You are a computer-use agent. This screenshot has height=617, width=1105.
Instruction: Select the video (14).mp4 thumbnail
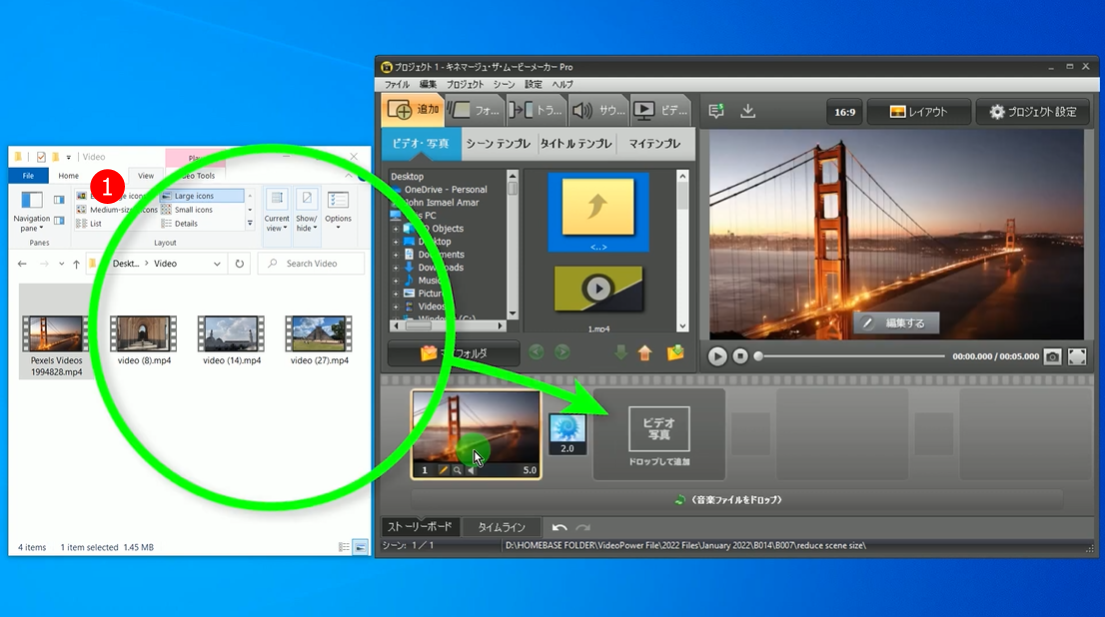tap(231, 339)
